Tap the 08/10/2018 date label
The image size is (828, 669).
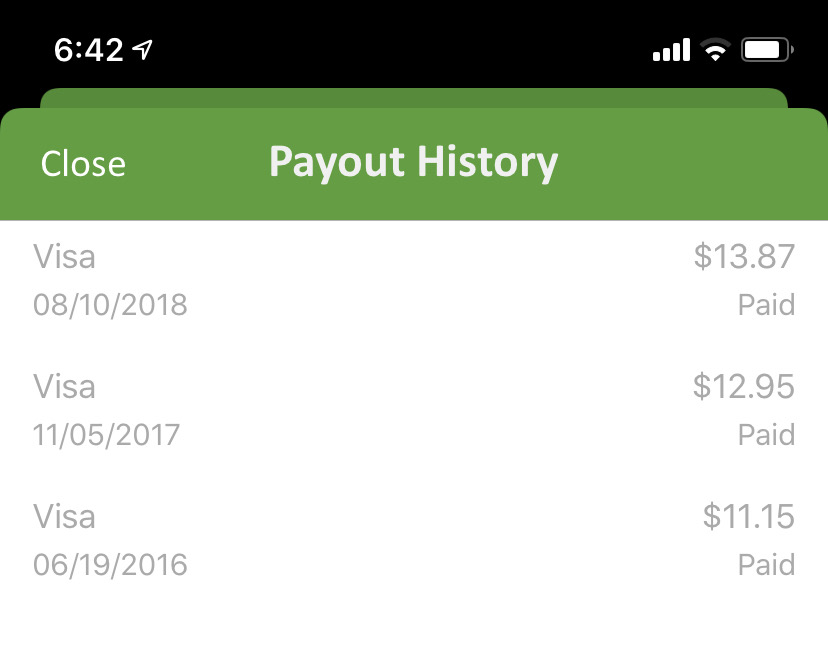(x=110, y=304)
